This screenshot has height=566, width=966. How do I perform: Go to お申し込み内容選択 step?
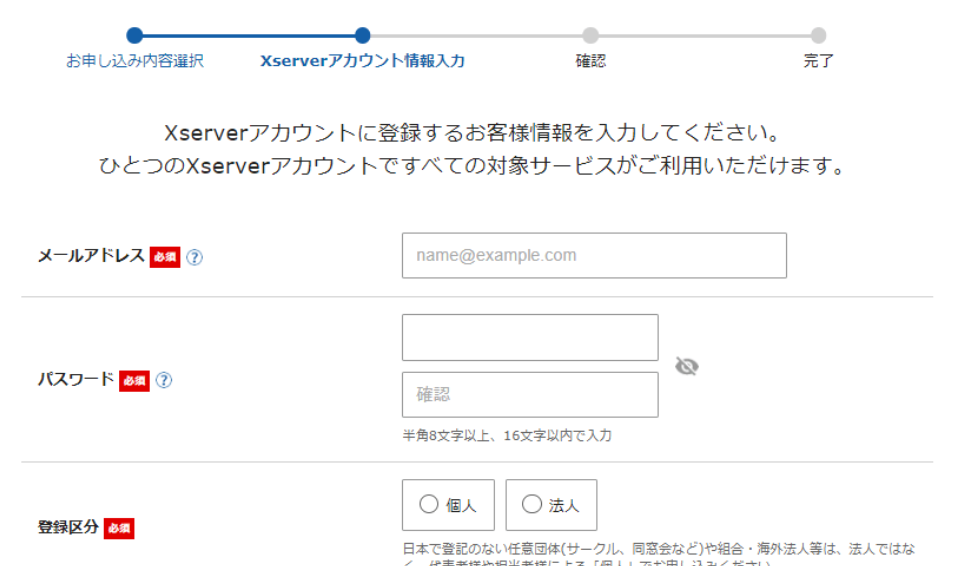pyautogui.click(x=135, y=61)
